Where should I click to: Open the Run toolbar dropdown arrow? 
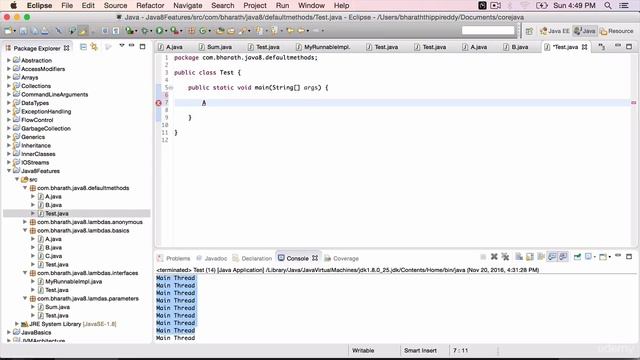point(166,31)
